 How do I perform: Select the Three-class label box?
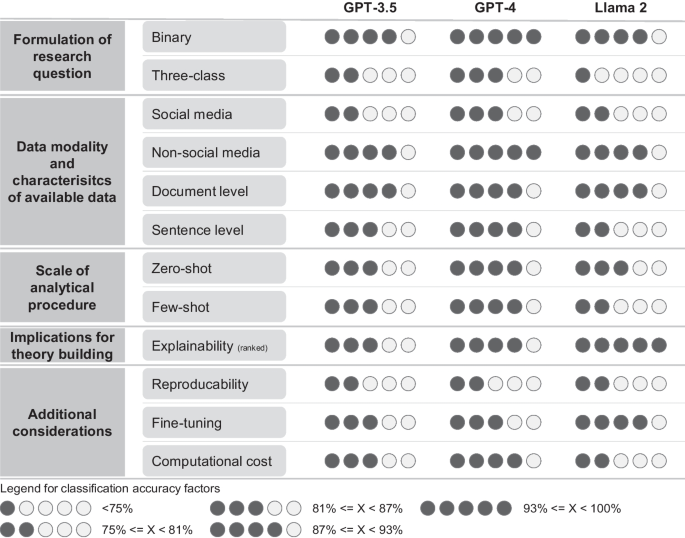tap(214, 76)
